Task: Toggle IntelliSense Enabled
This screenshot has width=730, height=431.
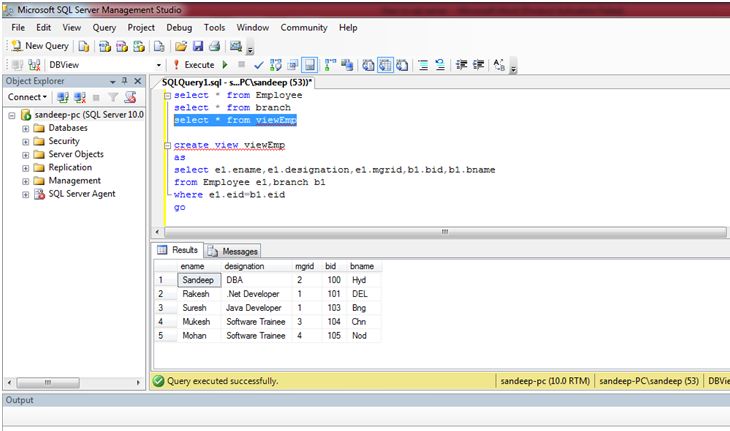Action: [310, 65]
